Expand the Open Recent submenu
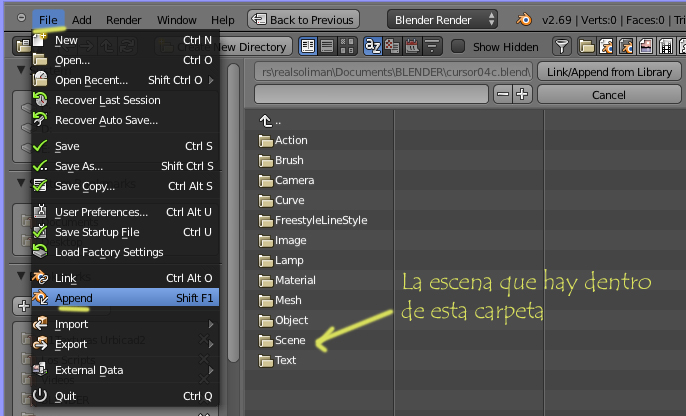Viewport: 686px width, 416px height. (125, 80)
